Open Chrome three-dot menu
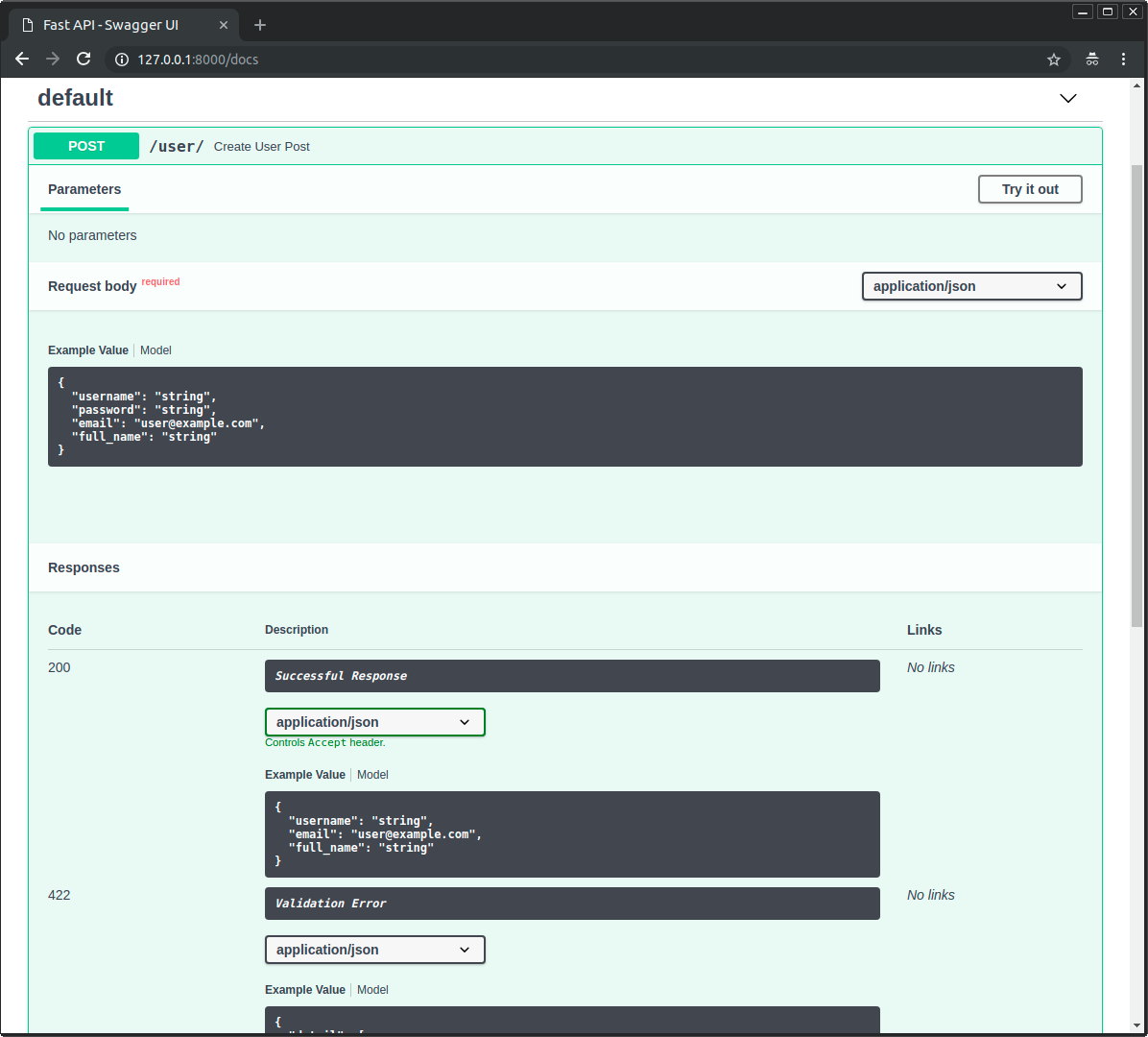 tap(1123, 60)
